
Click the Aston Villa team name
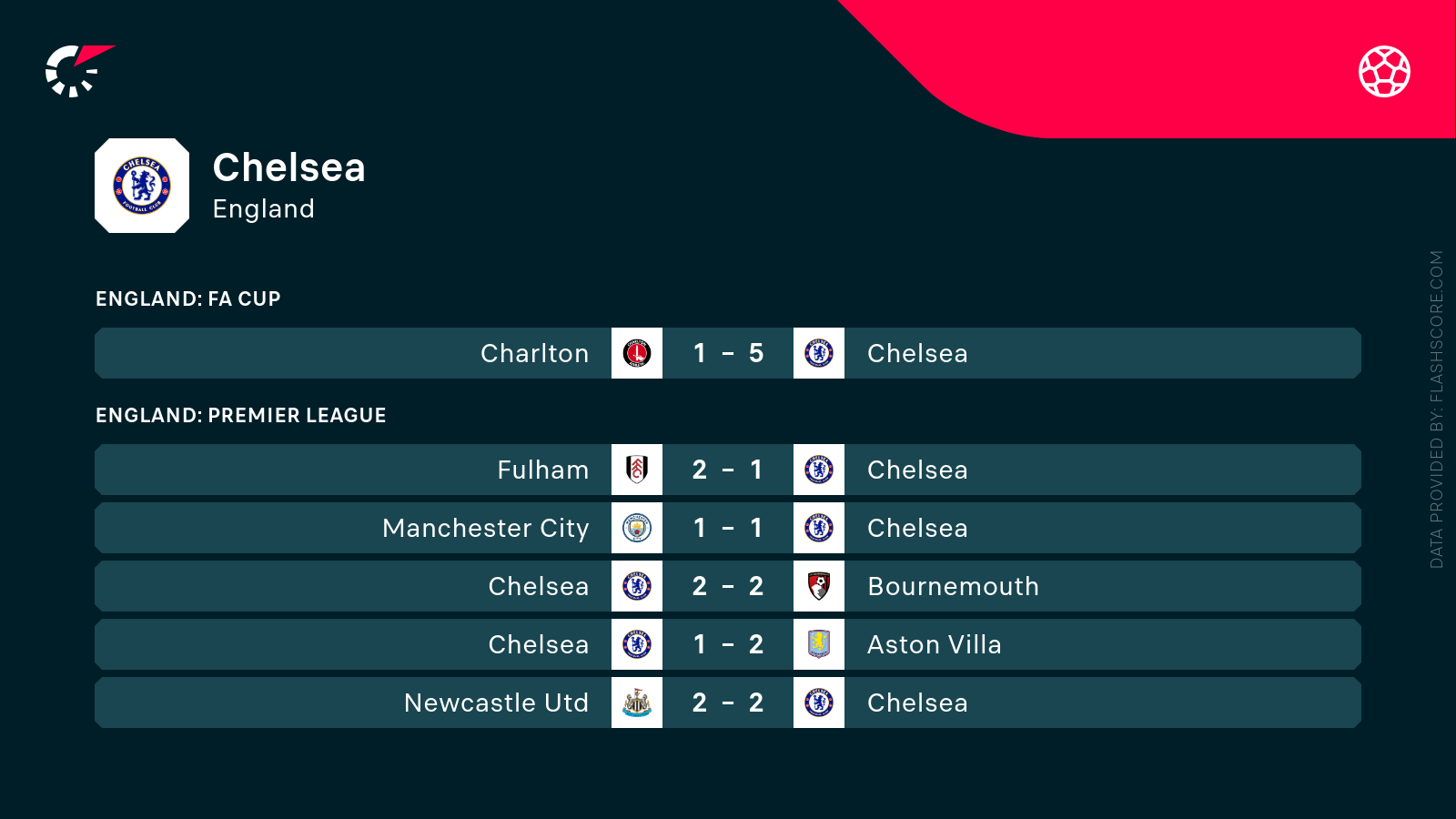coord(934,644)
